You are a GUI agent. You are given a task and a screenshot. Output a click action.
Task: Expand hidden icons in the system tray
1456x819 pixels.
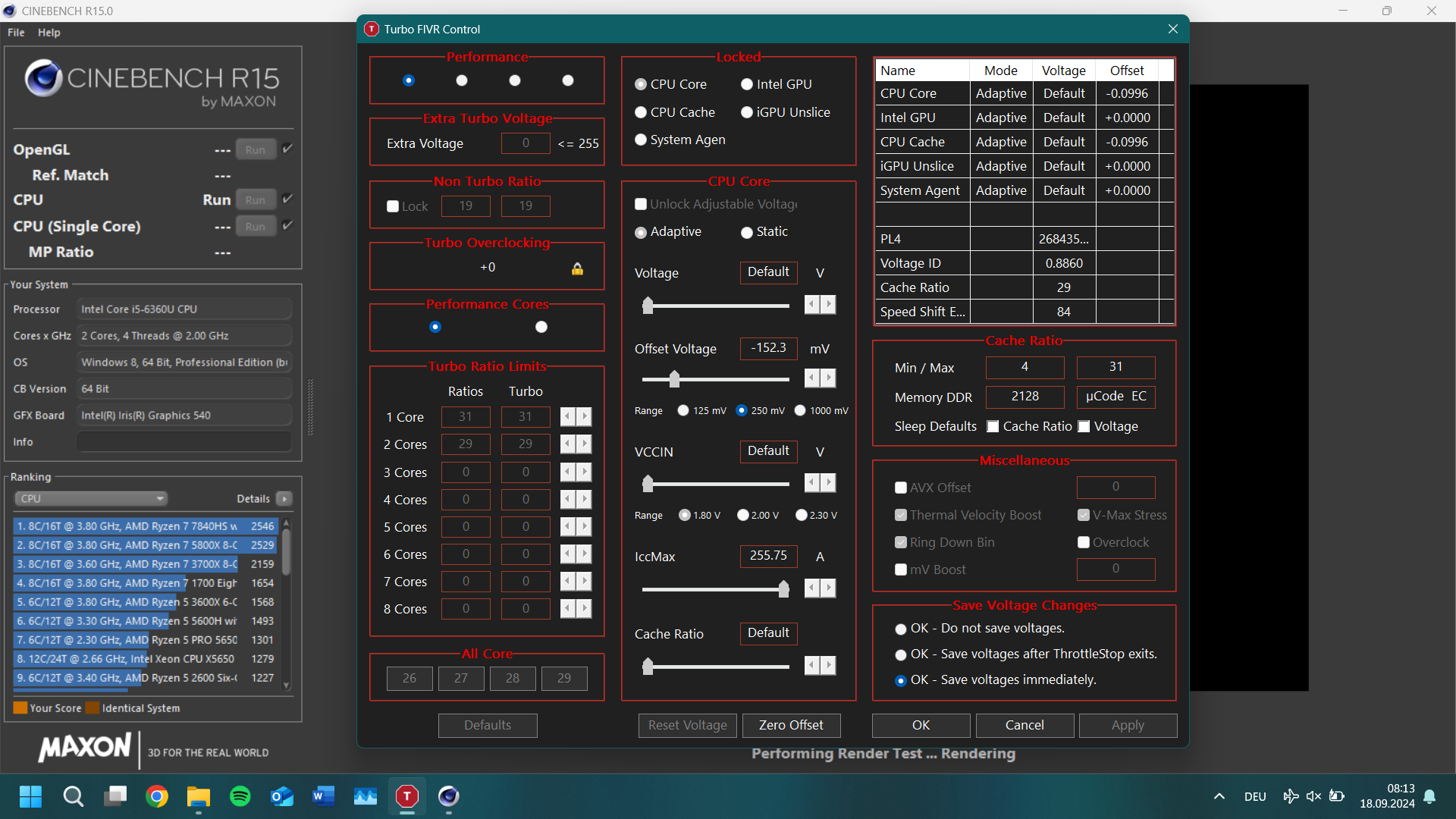1219,796
